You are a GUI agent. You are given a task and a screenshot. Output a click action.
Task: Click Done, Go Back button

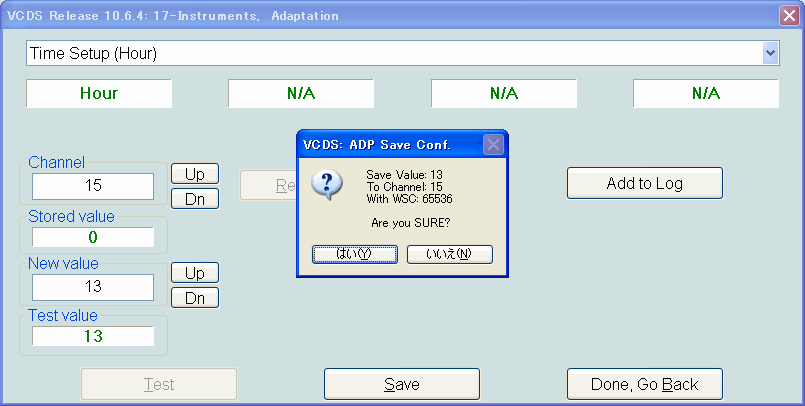tap(645, 384)
